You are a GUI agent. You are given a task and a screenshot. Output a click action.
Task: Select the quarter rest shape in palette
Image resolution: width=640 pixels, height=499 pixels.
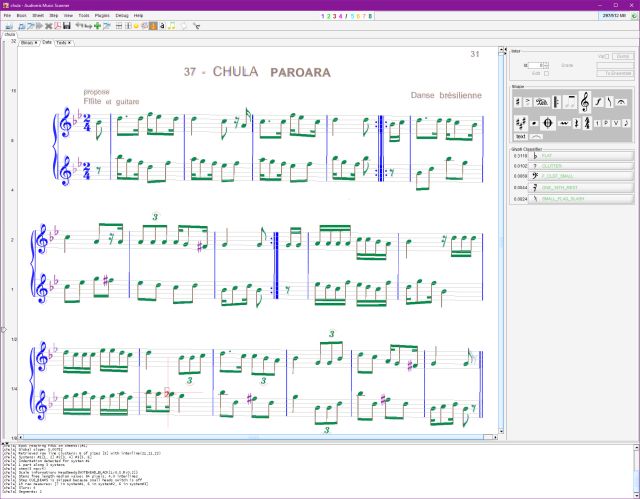(x=577, y=123)
